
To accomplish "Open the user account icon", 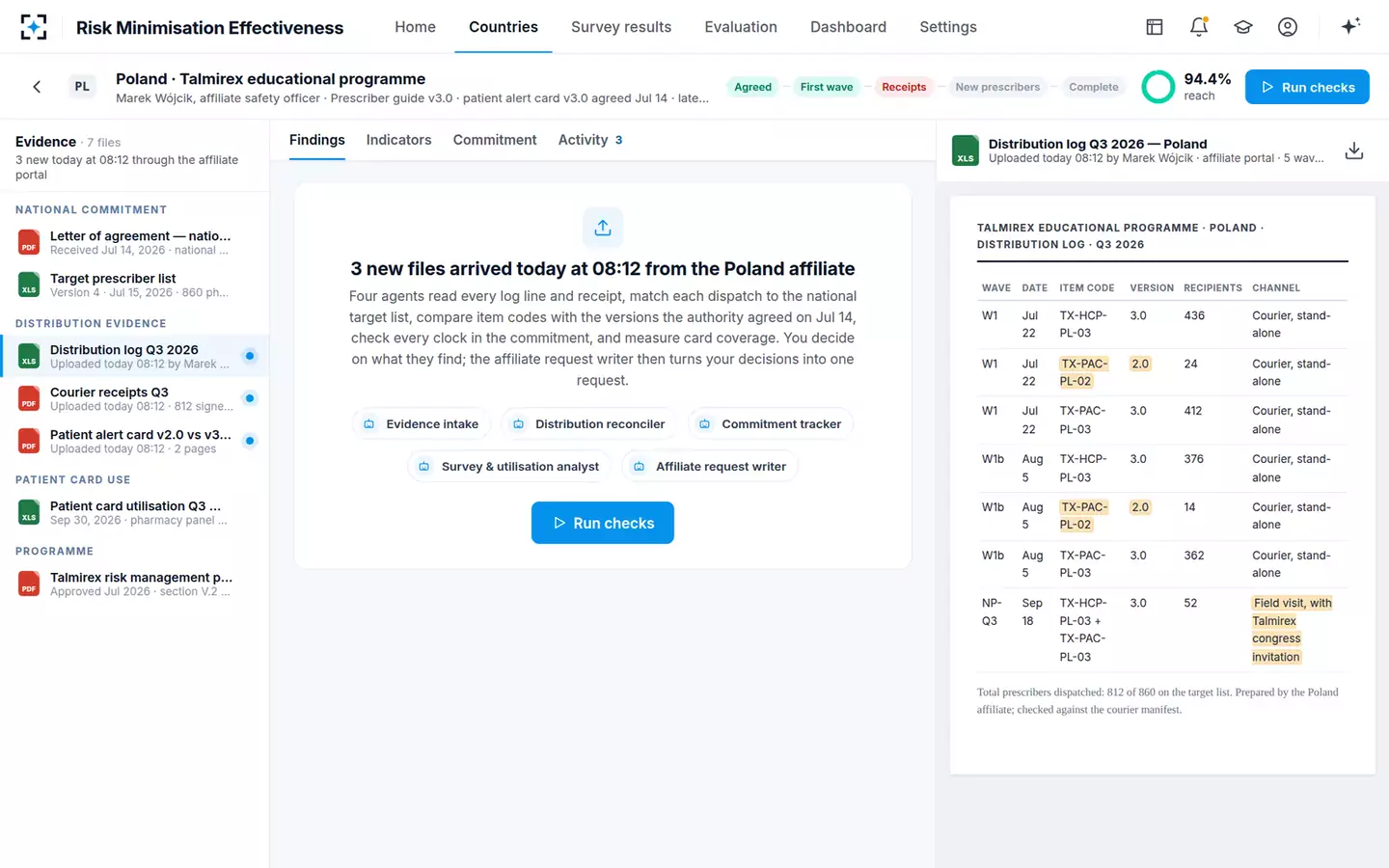I will (1288, 27).
